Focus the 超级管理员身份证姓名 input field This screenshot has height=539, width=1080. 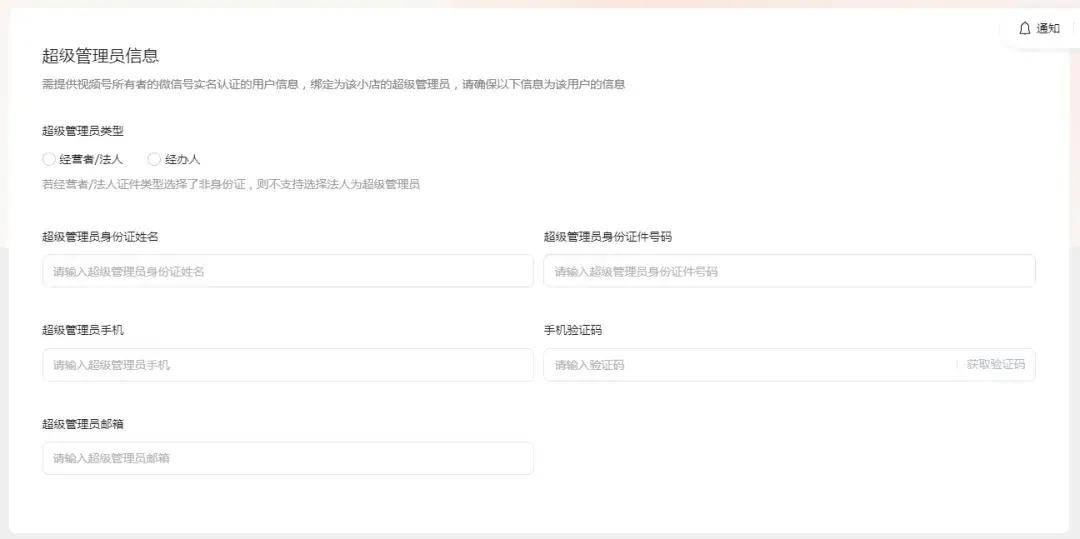pos(288,271)
